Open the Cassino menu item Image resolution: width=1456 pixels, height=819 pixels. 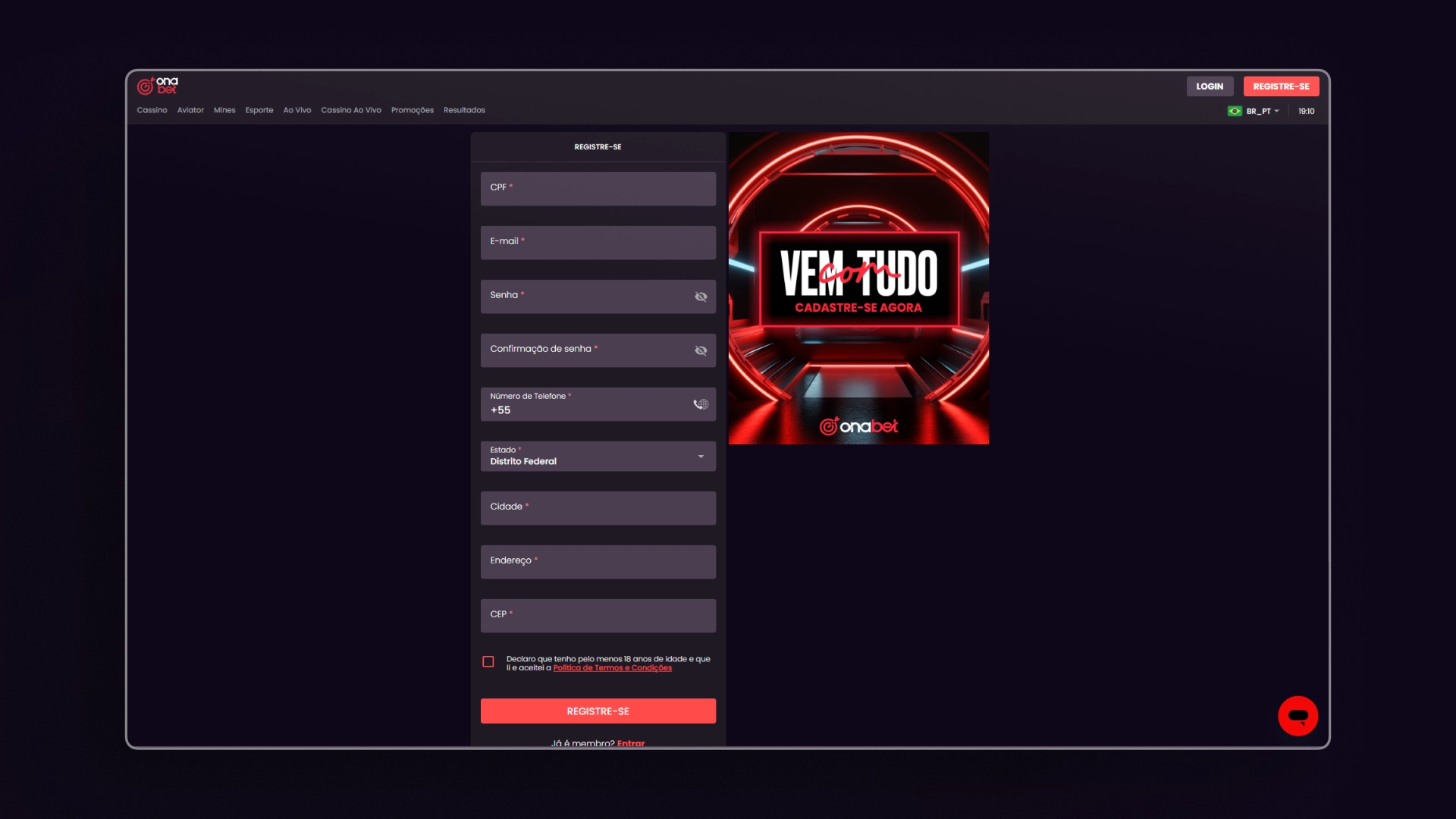click(152, 110)
